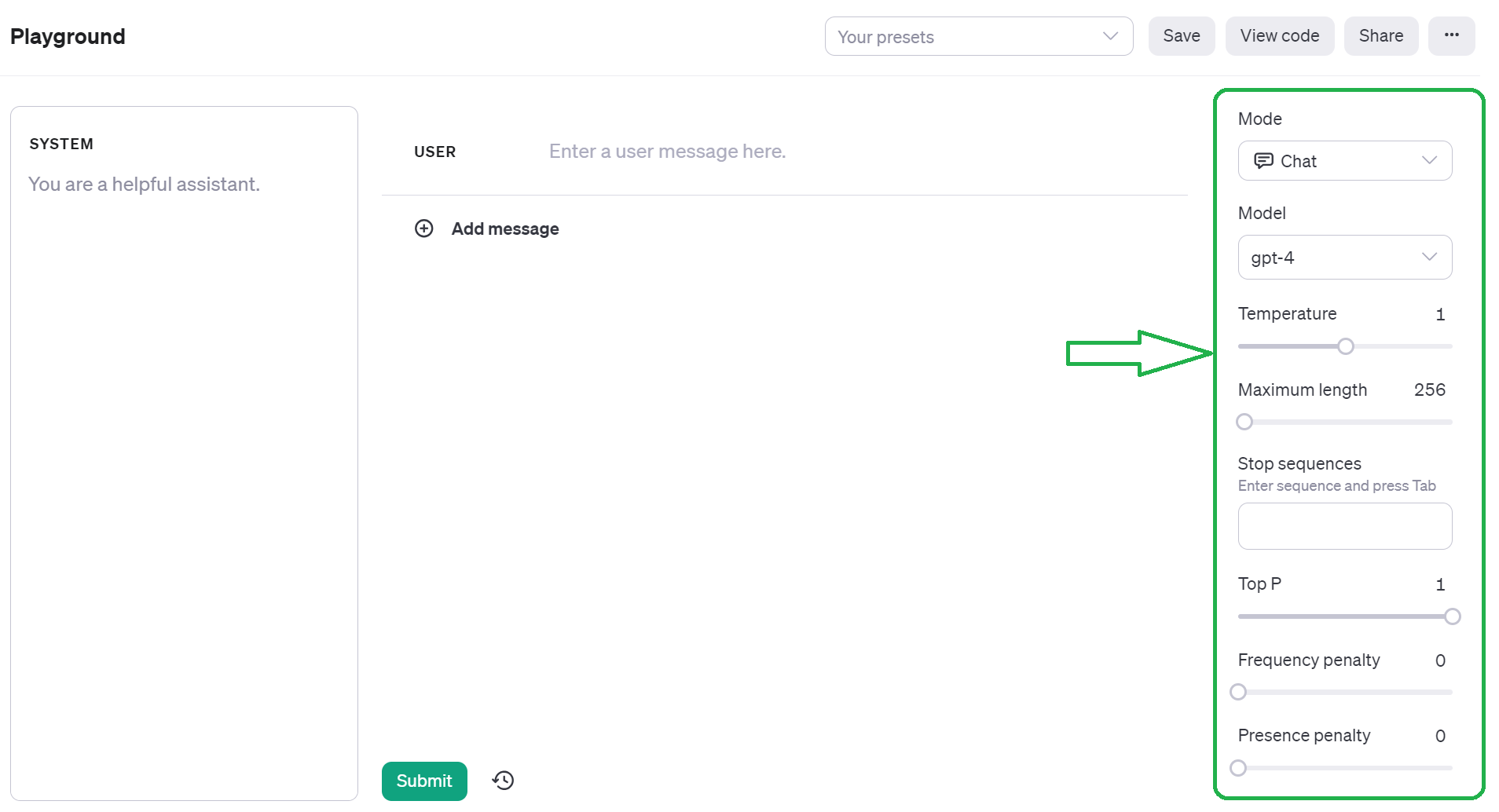The image size is (1499, 812).
Task: Click the Top P slider handle
Action: click(1453, 616)
